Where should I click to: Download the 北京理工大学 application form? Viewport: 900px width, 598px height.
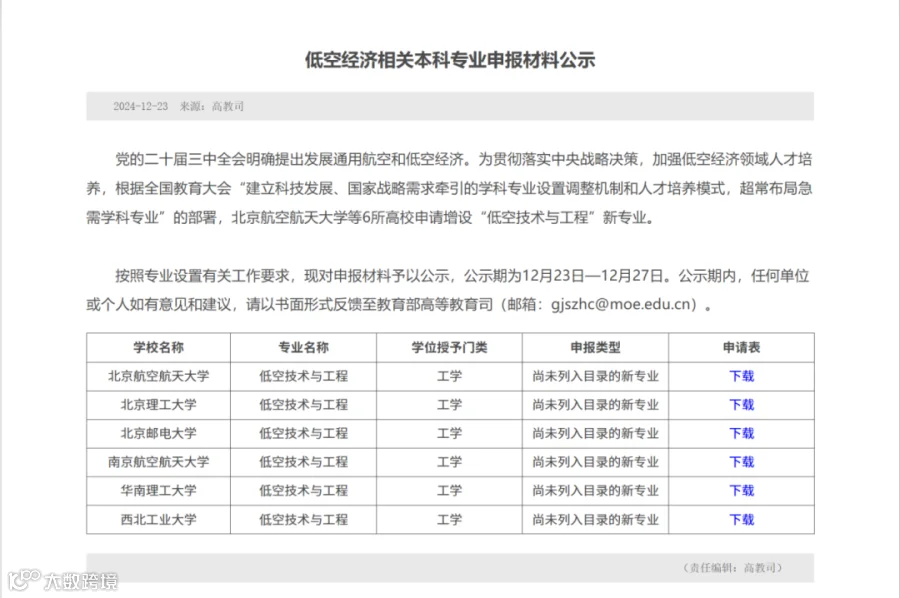[x=741, y=405]
